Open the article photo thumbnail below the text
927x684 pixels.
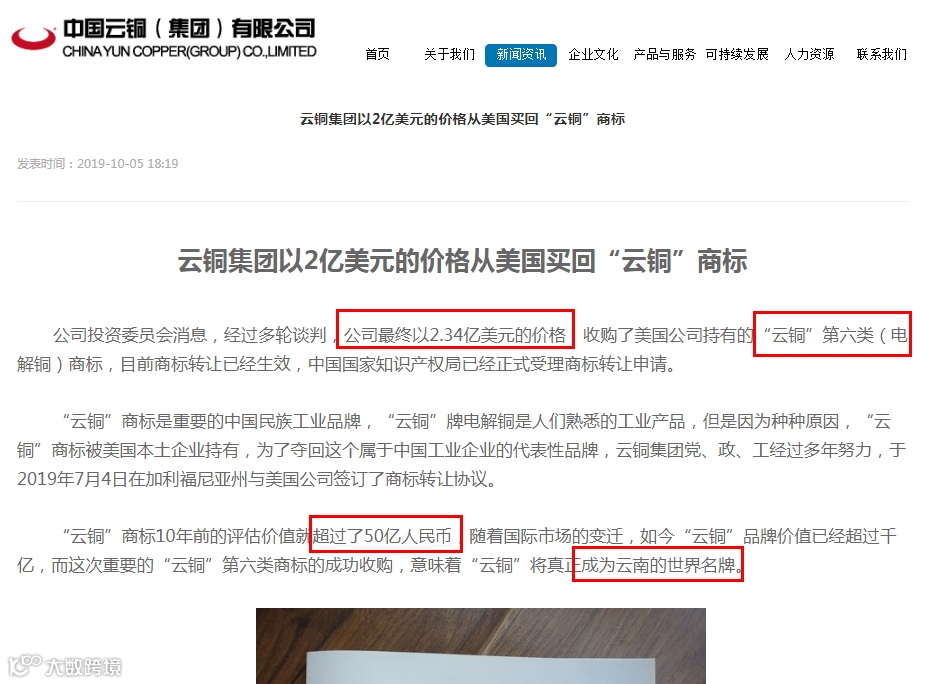[x=481, y=646]
